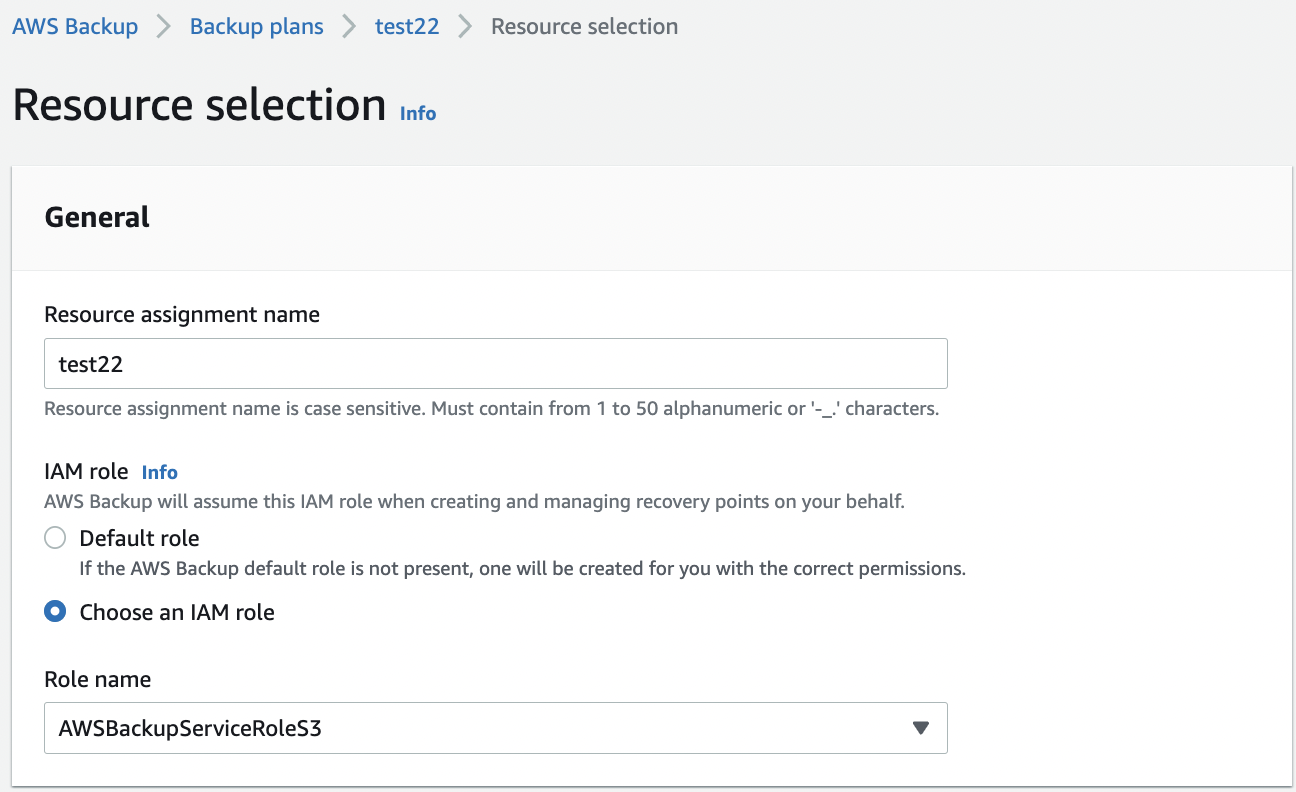Open the Backup plans breadcrumb link

click(x=257, y=27)
